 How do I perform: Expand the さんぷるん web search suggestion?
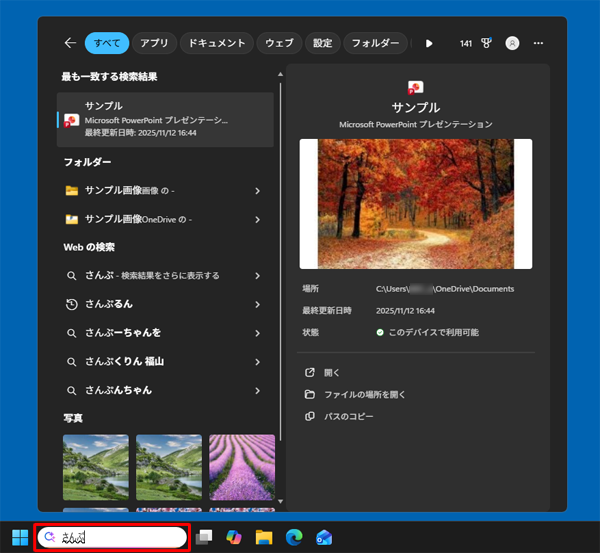tap(257, 304)
